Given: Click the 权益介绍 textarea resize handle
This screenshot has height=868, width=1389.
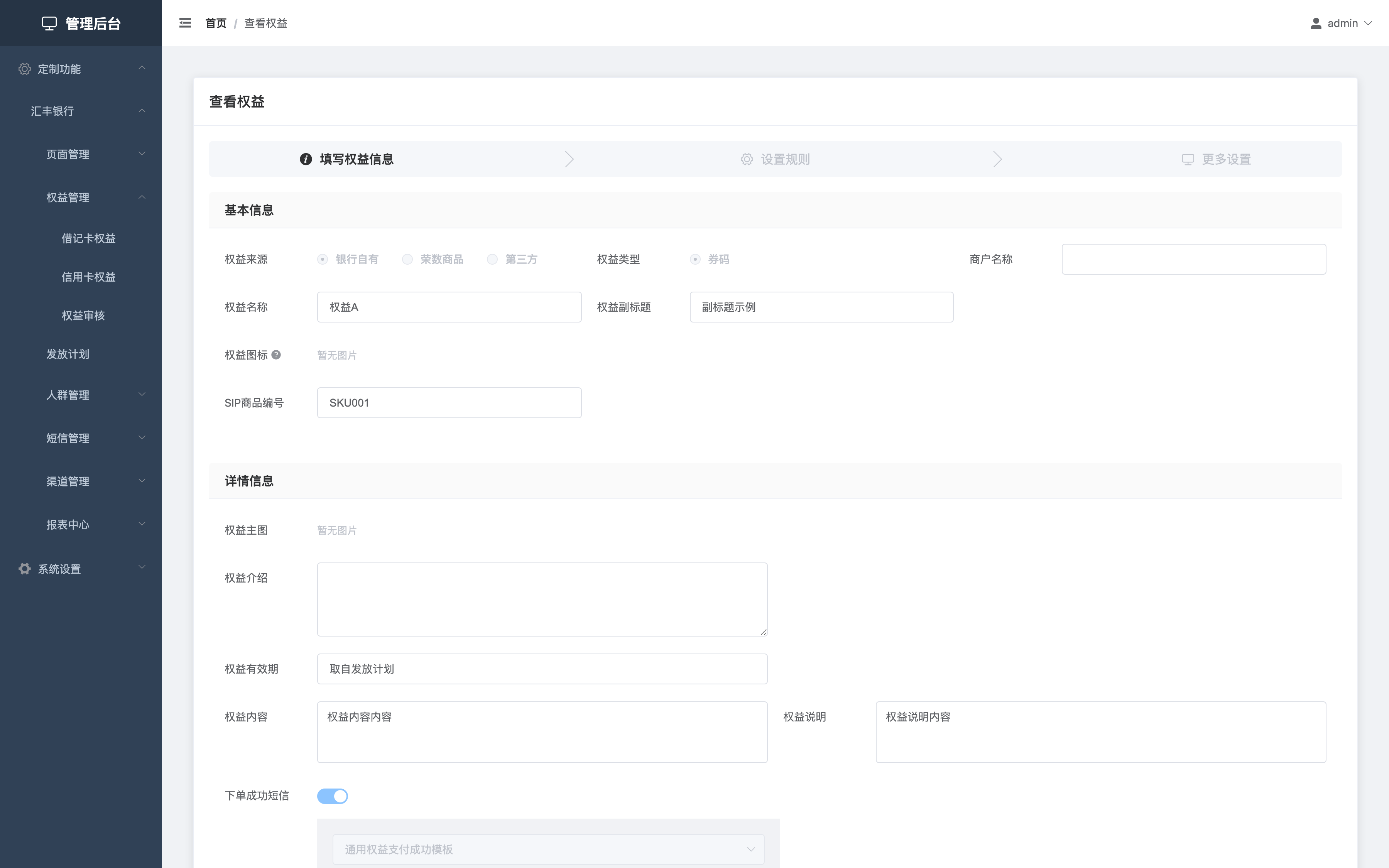Looking at the screenshot, I should point(763,632).
